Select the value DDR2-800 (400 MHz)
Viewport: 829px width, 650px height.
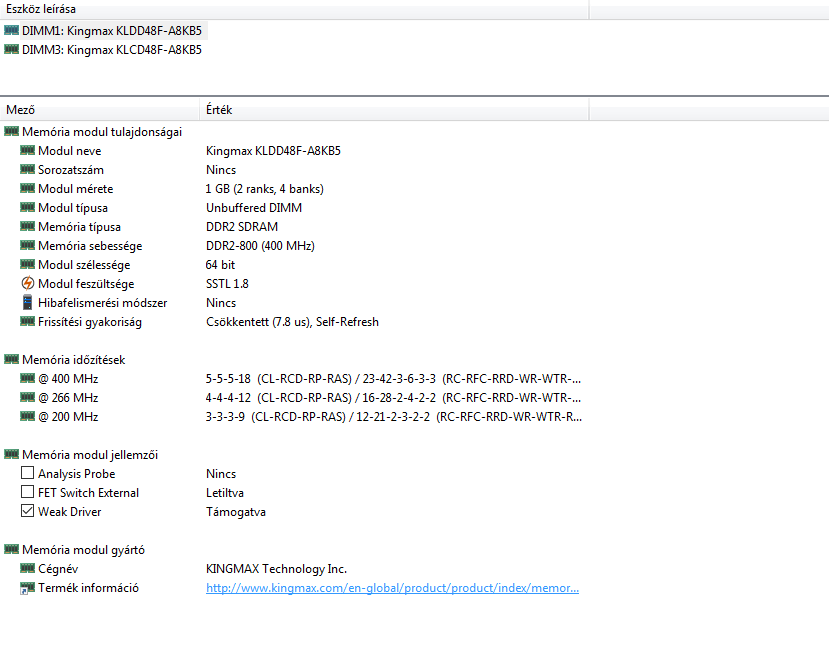point(260,246)
